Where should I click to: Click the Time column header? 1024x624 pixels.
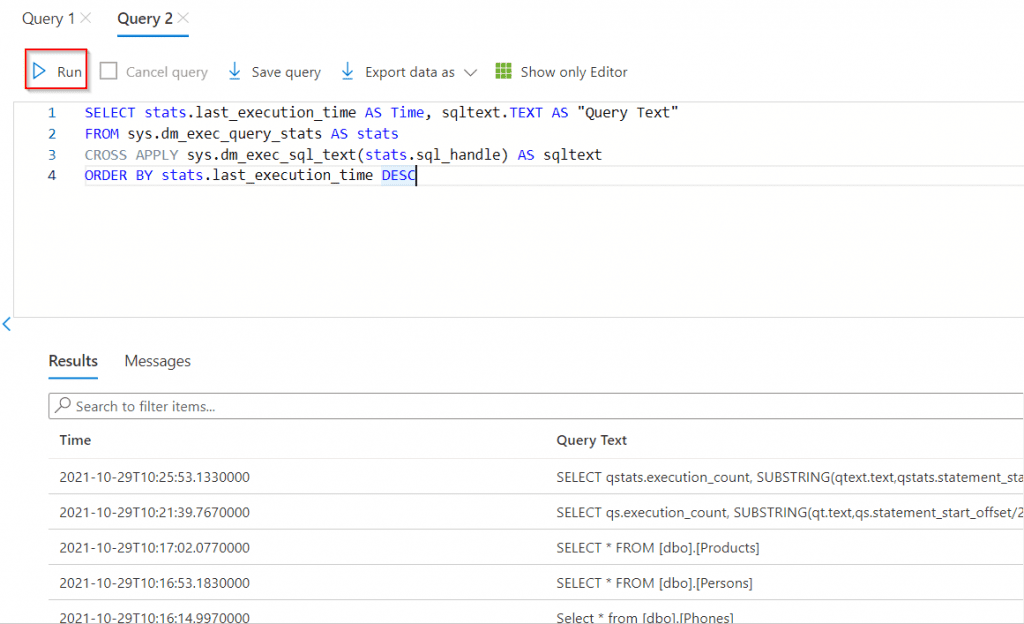[75, 440]
